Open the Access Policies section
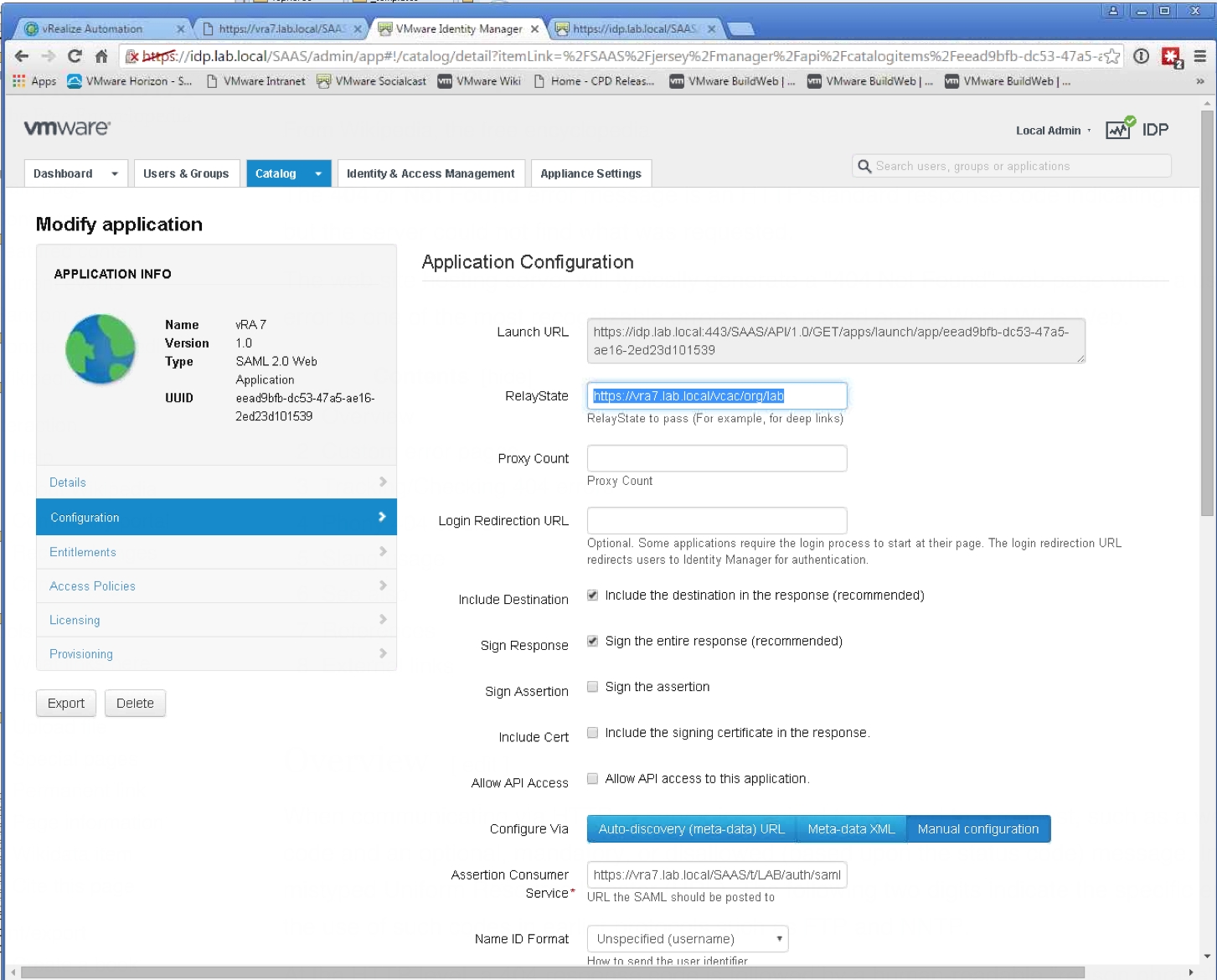 [x=216, y=586]
